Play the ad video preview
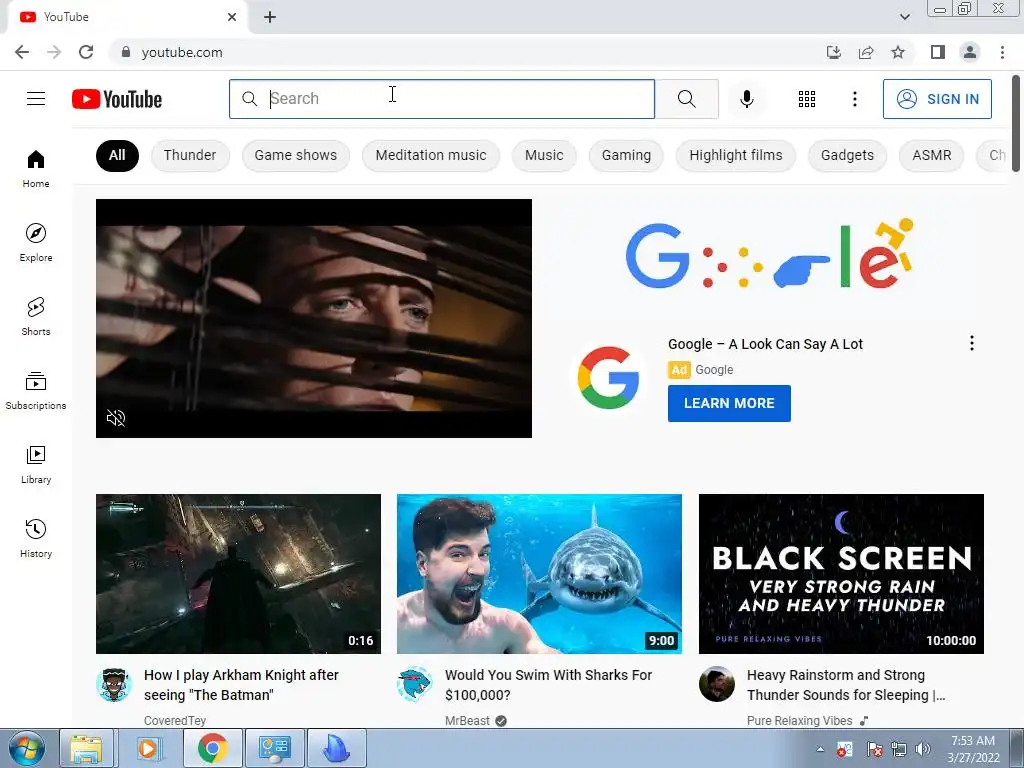This screenshot has height=768, width=1024. tap(313, 318)
